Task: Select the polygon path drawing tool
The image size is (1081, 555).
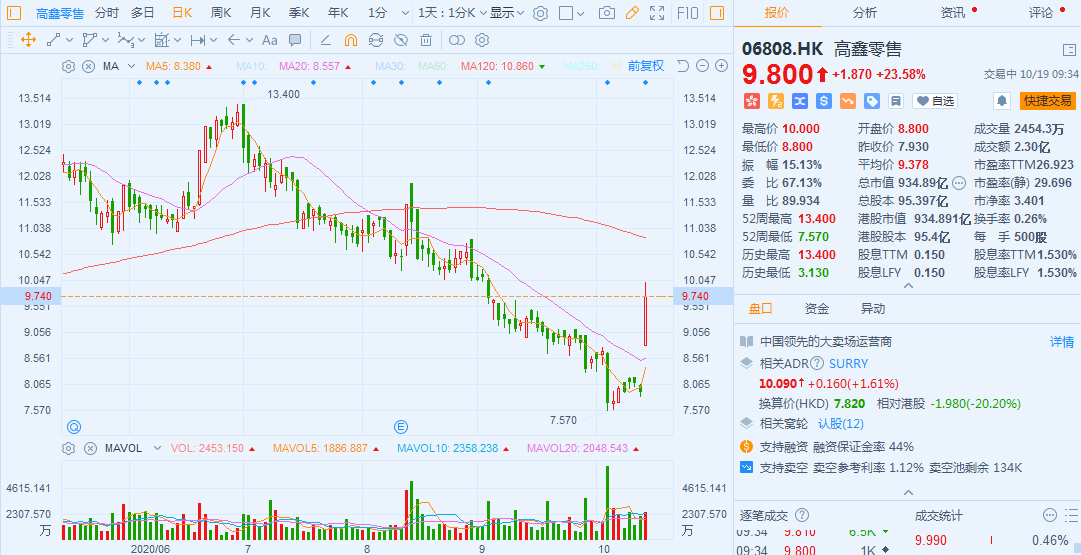Action: pos(90,40)
